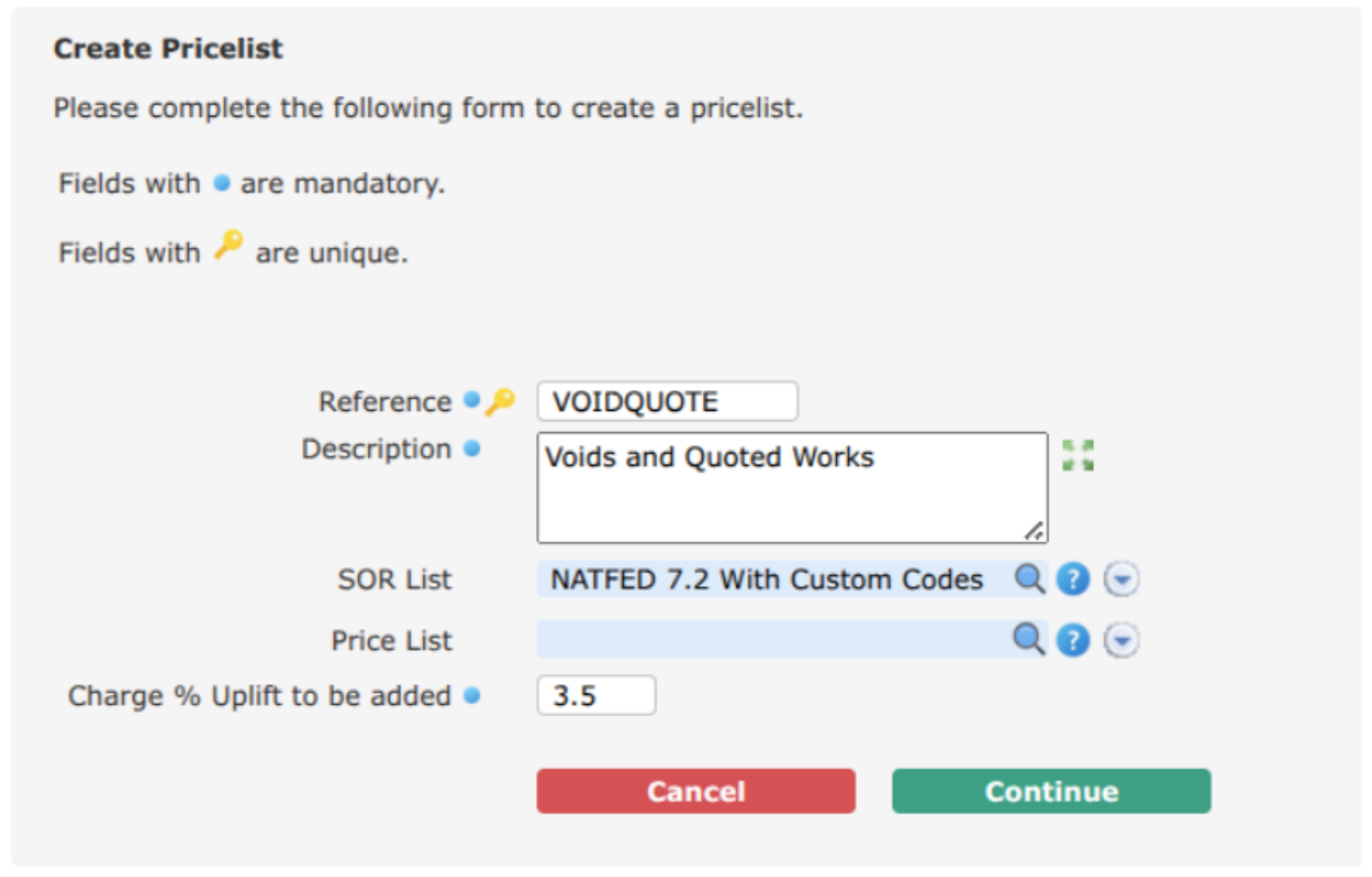This screenshot has height=877, width=1372.
Task: Click the blue dot in the mandatory legend
Action: pos(222,183)
